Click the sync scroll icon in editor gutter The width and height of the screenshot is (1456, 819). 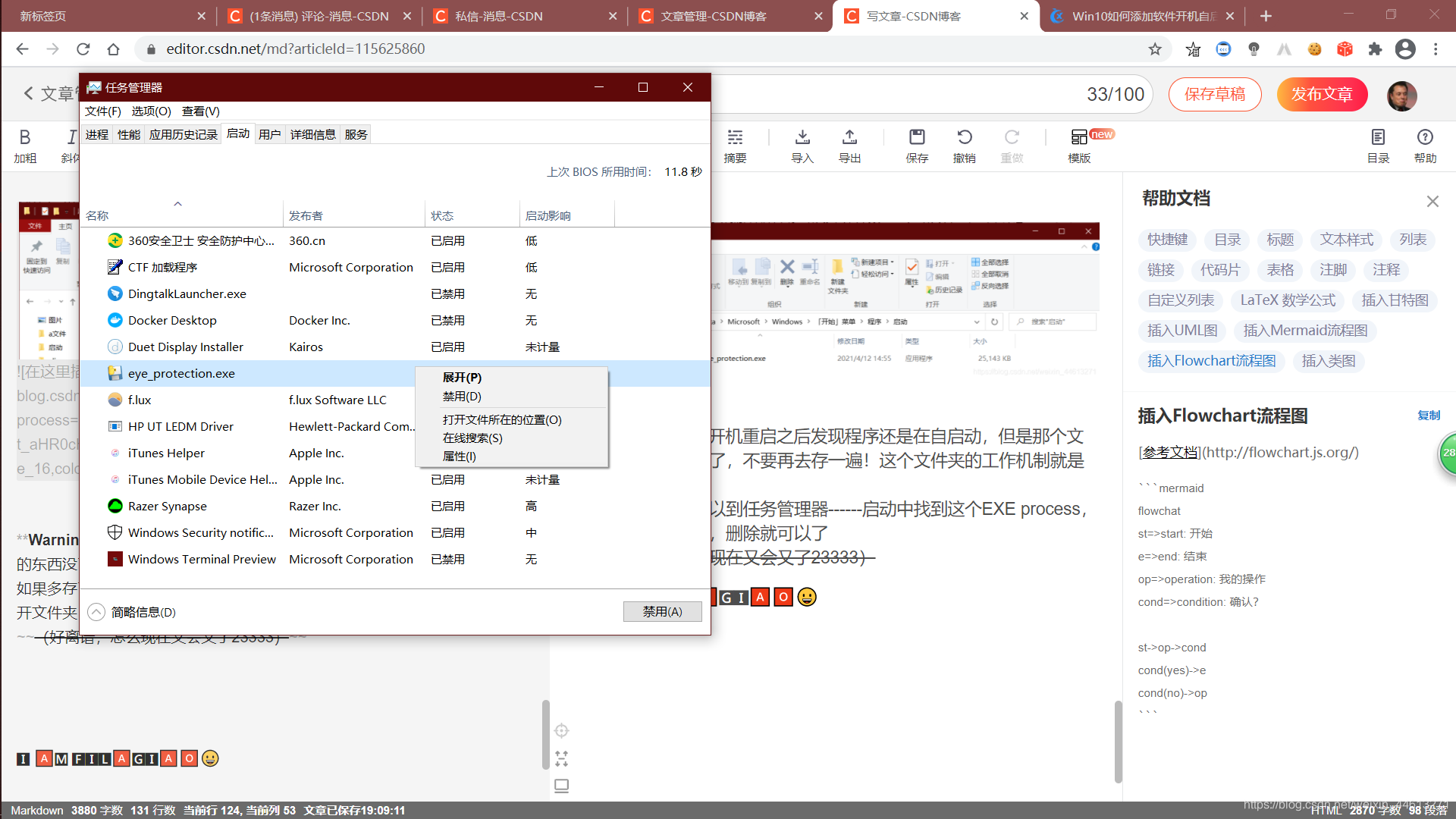(x=561, y=730)
